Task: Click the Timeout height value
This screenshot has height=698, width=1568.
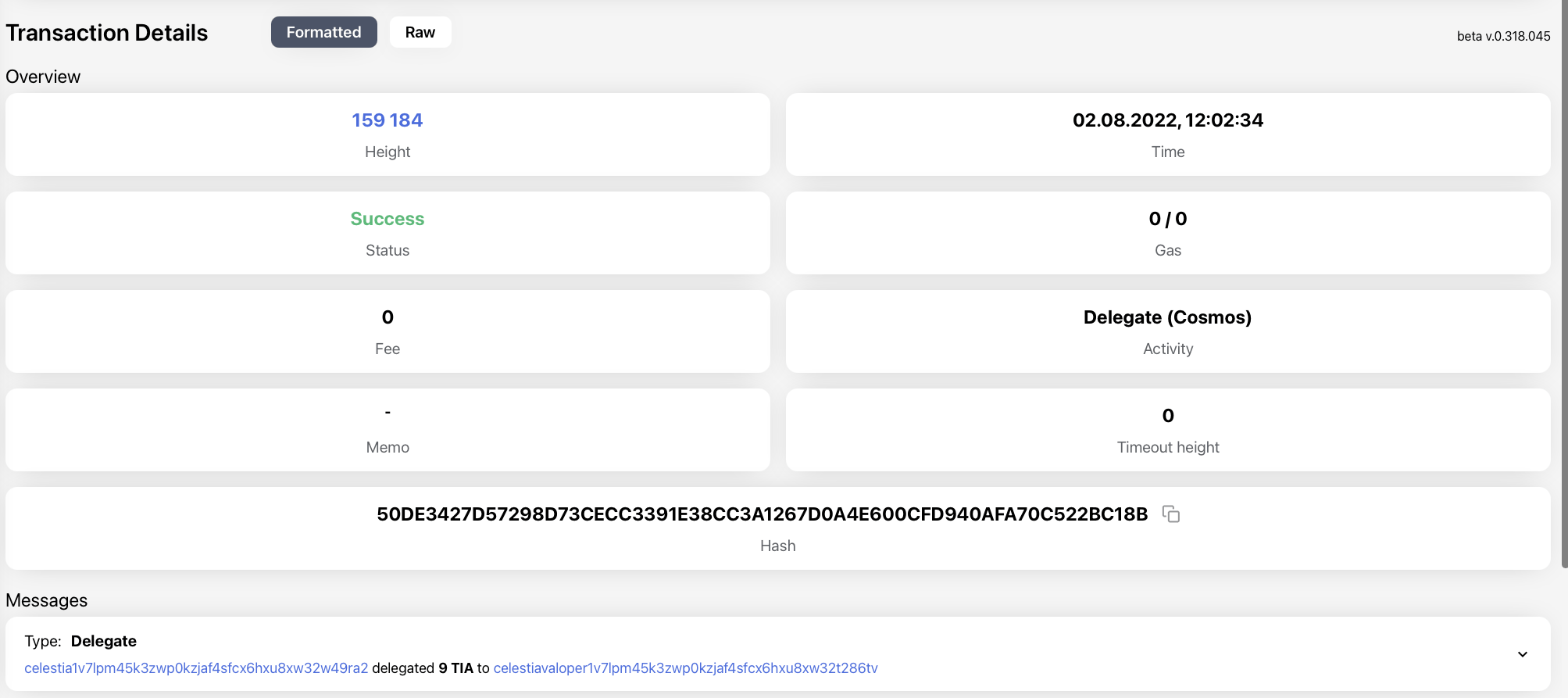Action: (1167, 416)
